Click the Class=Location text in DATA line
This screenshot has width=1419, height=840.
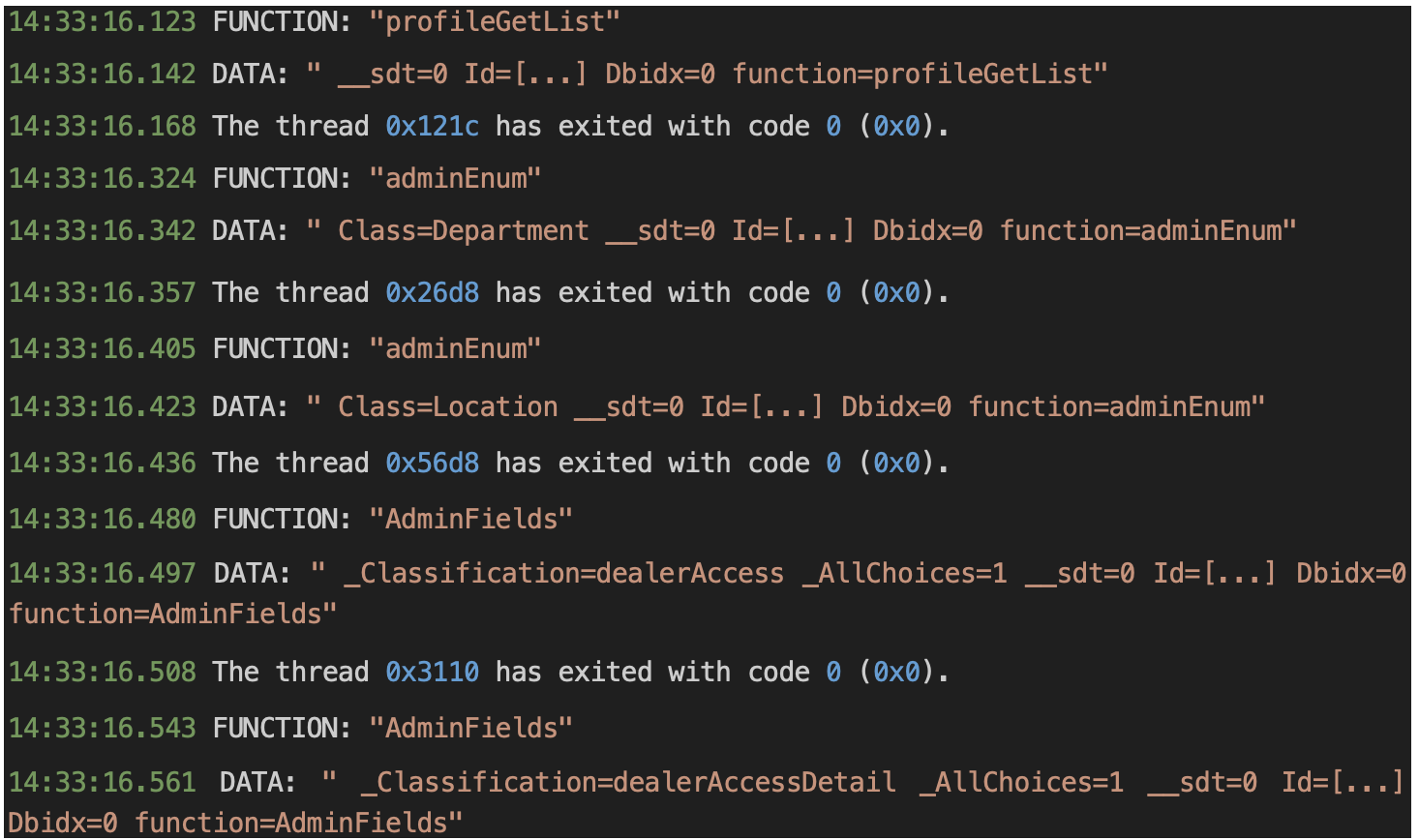447,406
